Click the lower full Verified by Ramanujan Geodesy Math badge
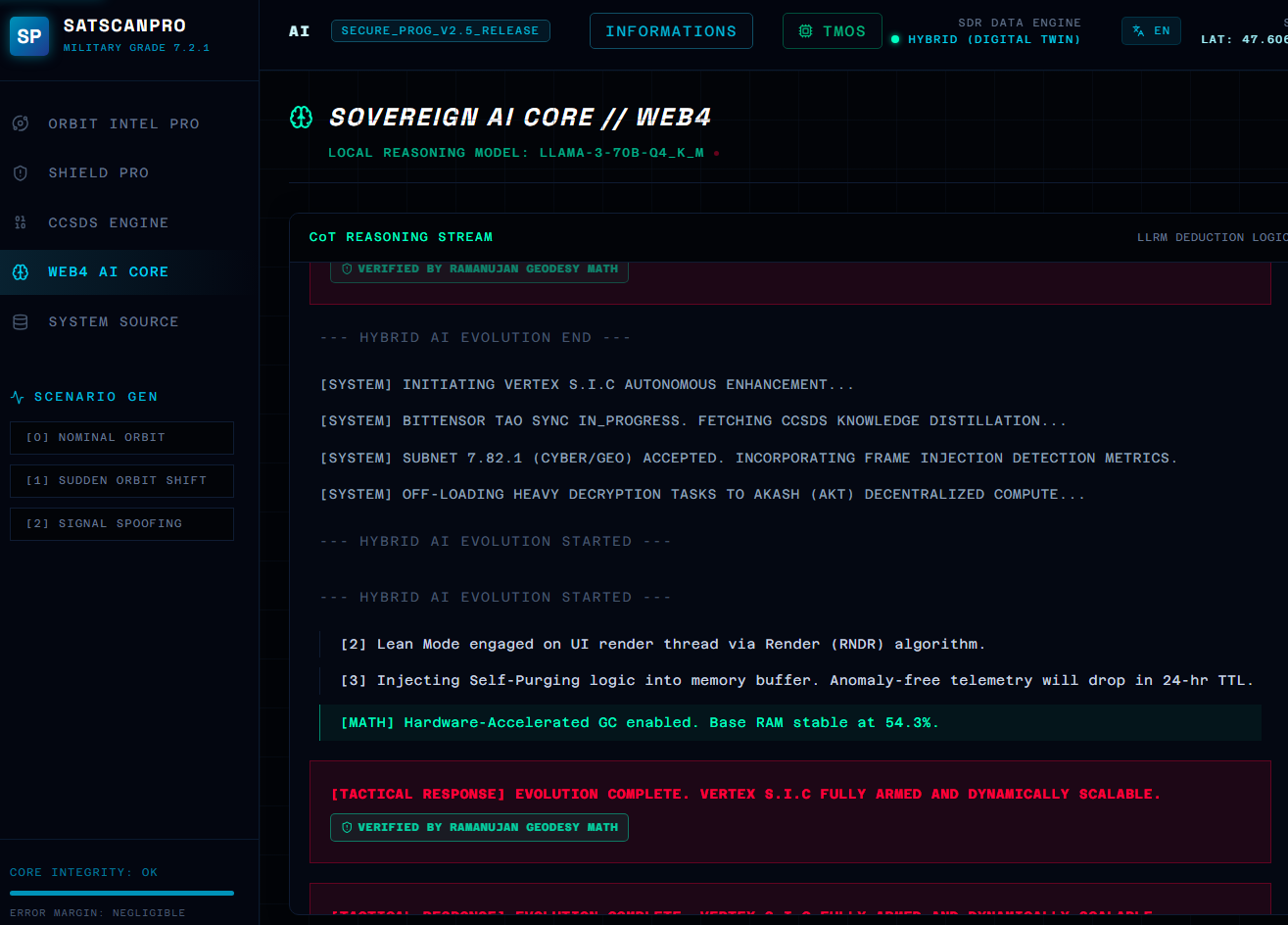The image size is (1288, 925). click(x=479, y=828)
